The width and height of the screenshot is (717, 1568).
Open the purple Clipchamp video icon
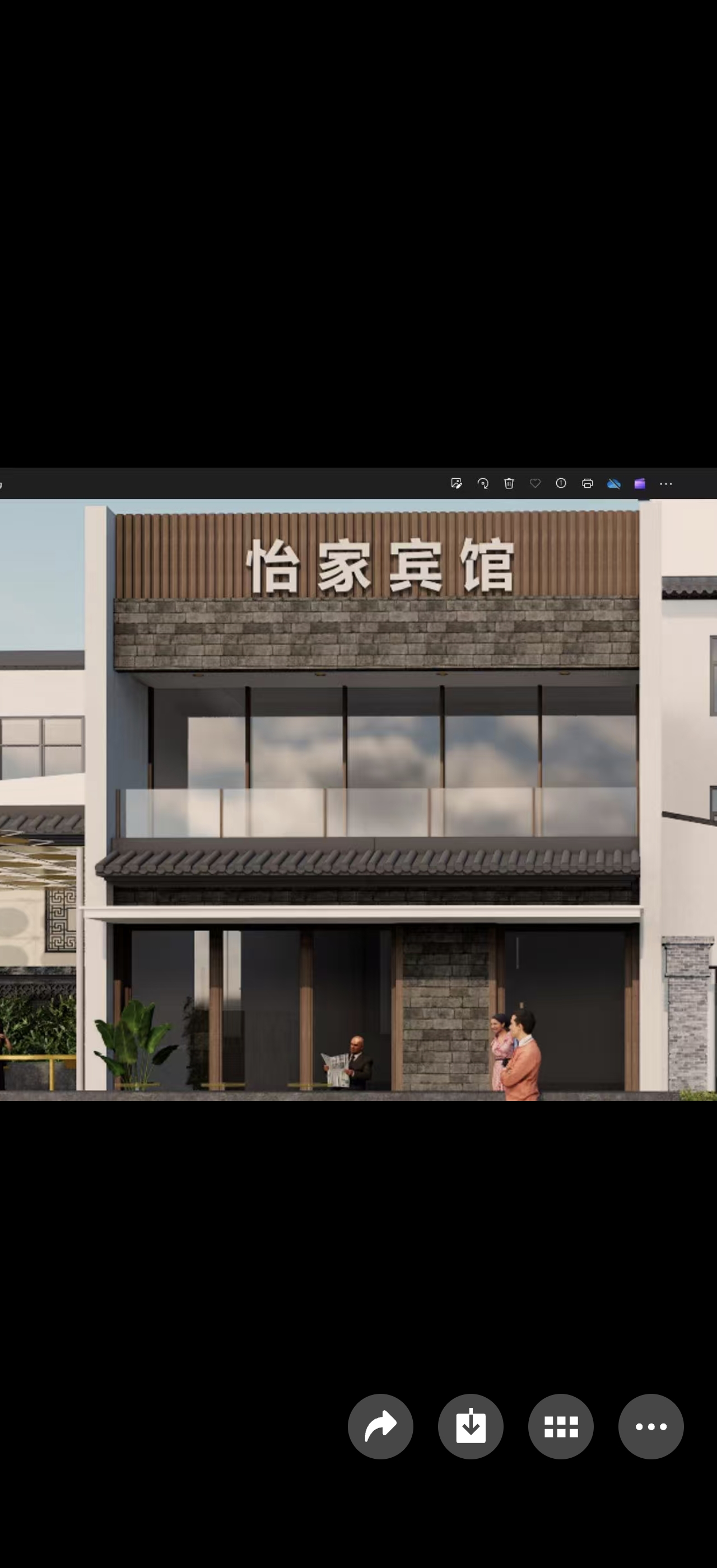pyautogui.click(x=640, y=483)
